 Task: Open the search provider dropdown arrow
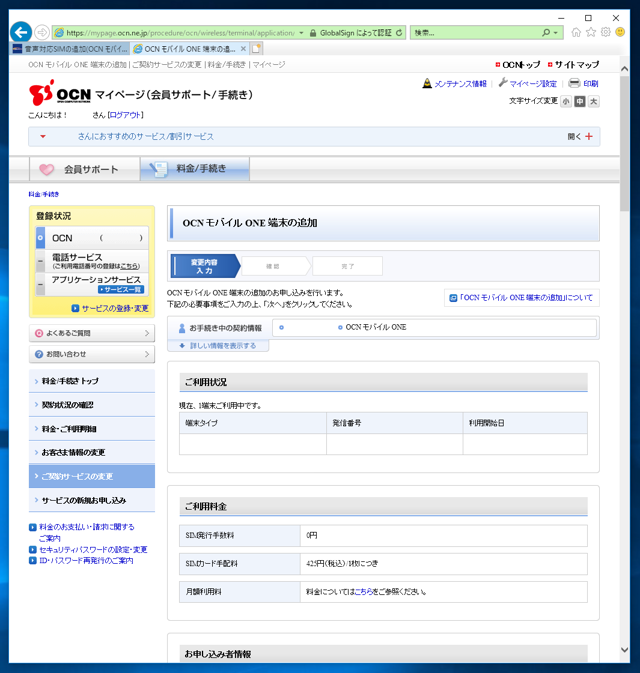pyautogui.click(x=555, y=33)
